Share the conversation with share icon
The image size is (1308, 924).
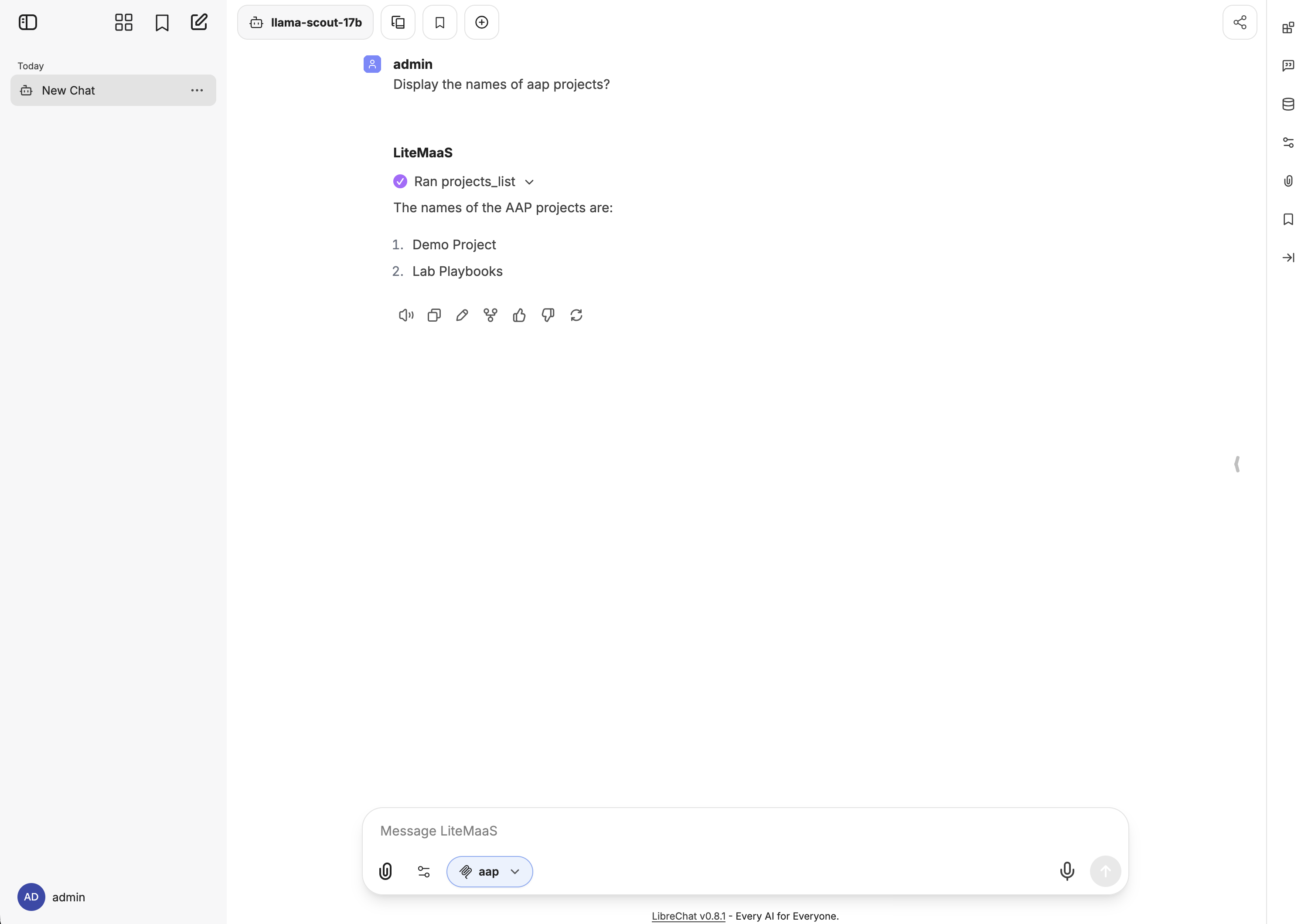click(x=1240, y=22)
